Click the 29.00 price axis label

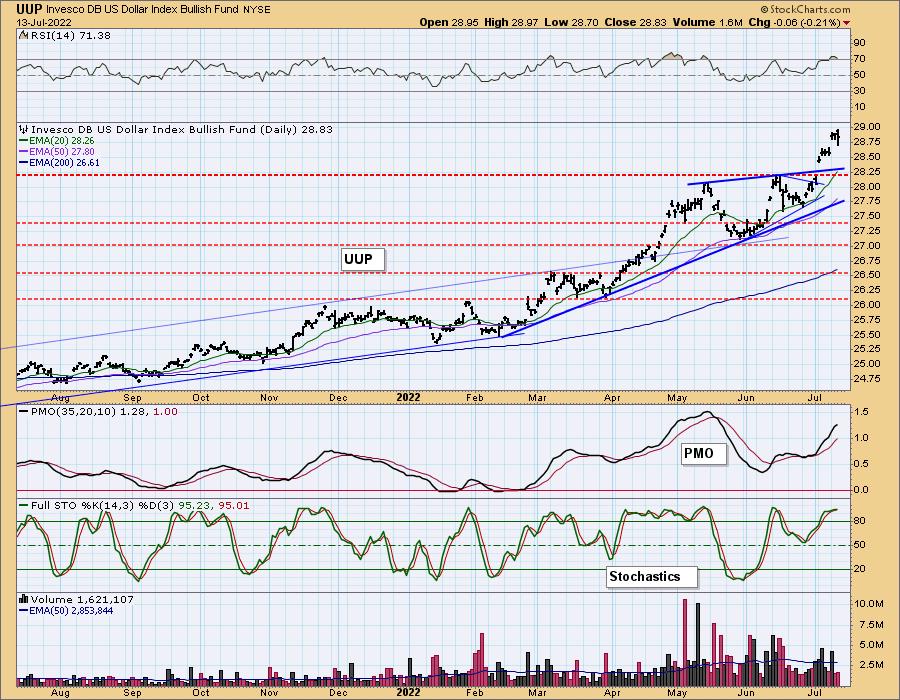pyautogui.click(x=866, y=127)
